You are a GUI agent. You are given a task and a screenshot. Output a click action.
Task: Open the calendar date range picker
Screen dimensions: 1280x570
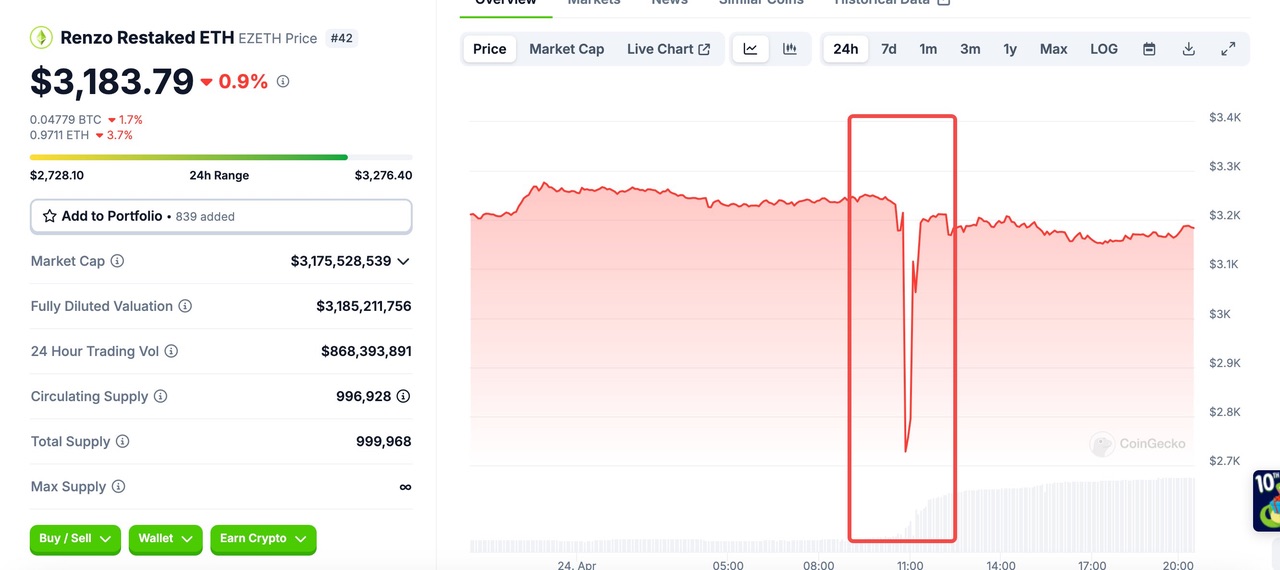(1149, 49)
